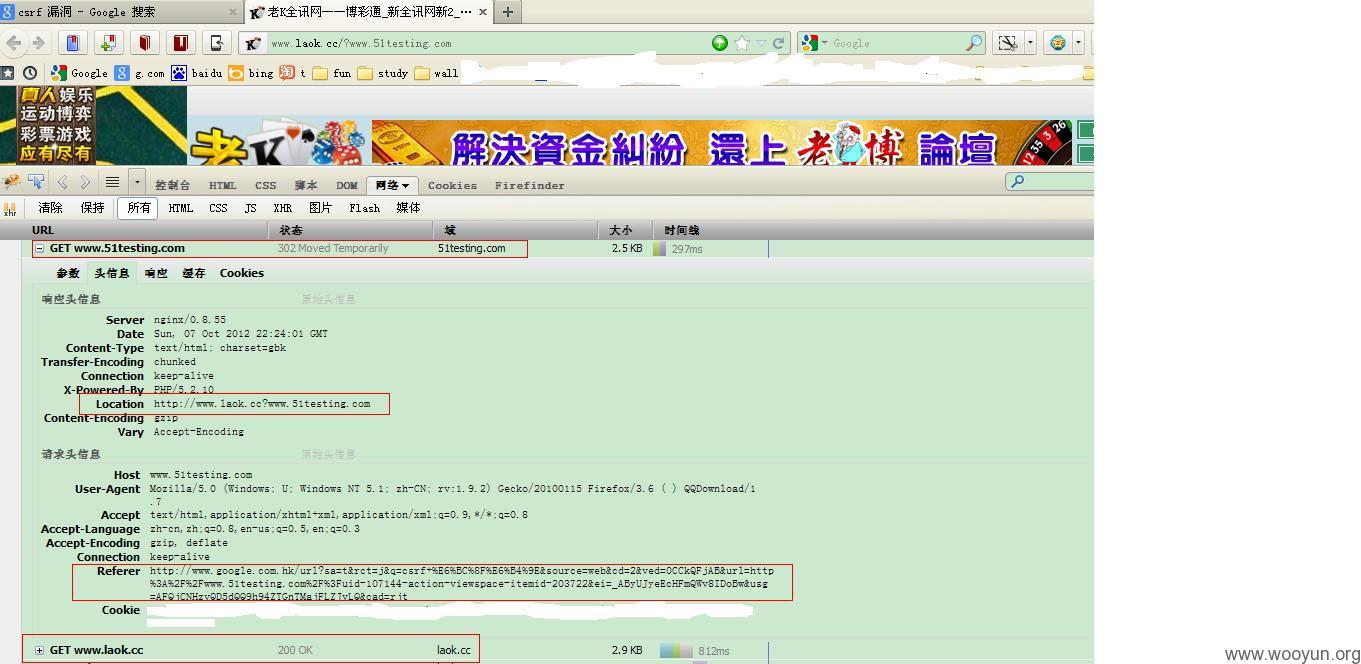Click the xhr break icon
The height and width of the screenshot is (664, 1361).
[10, 209]
